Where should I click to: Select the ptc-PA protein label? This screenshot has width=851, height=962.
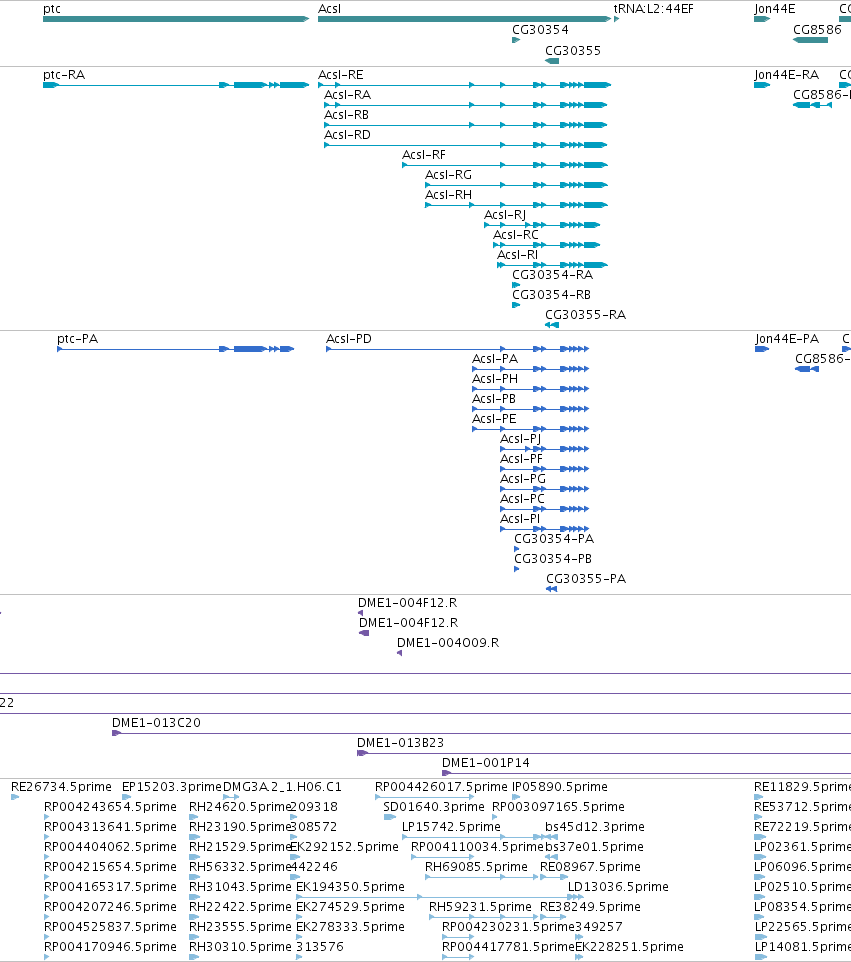pos(77,339)
